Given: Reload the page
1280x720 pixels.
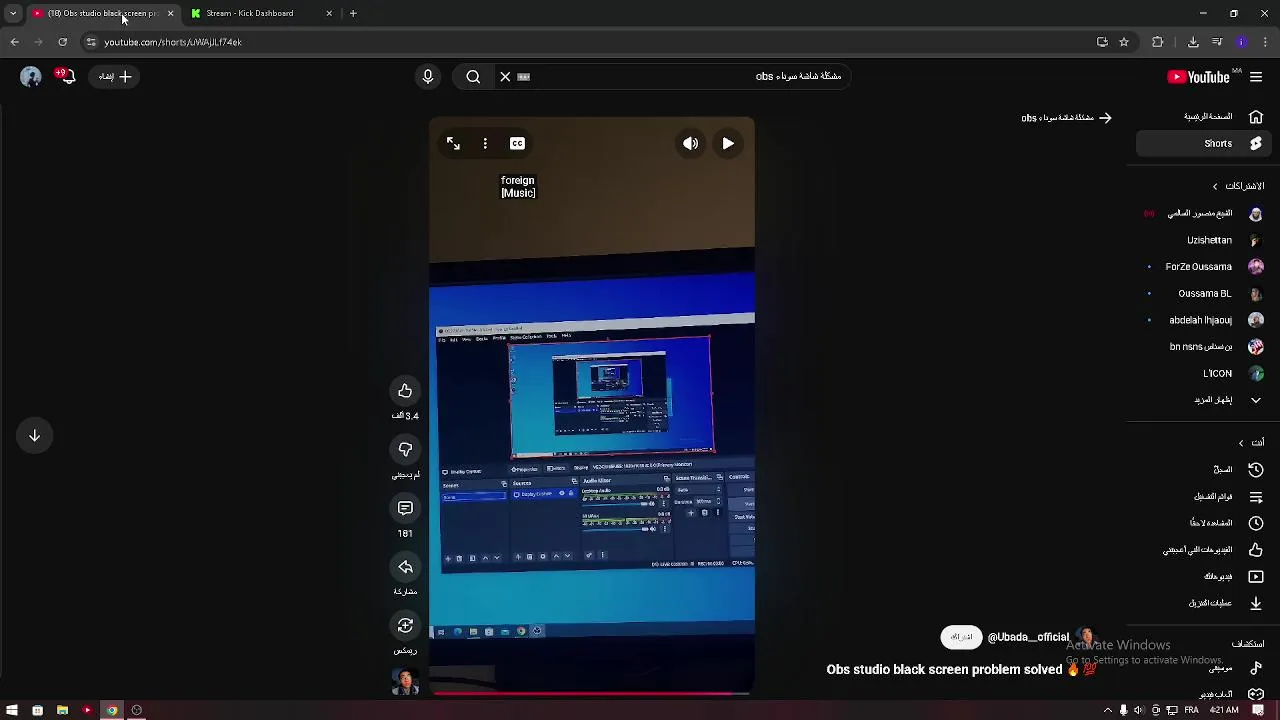Looking at the screenshot, I should pos(62,42).
